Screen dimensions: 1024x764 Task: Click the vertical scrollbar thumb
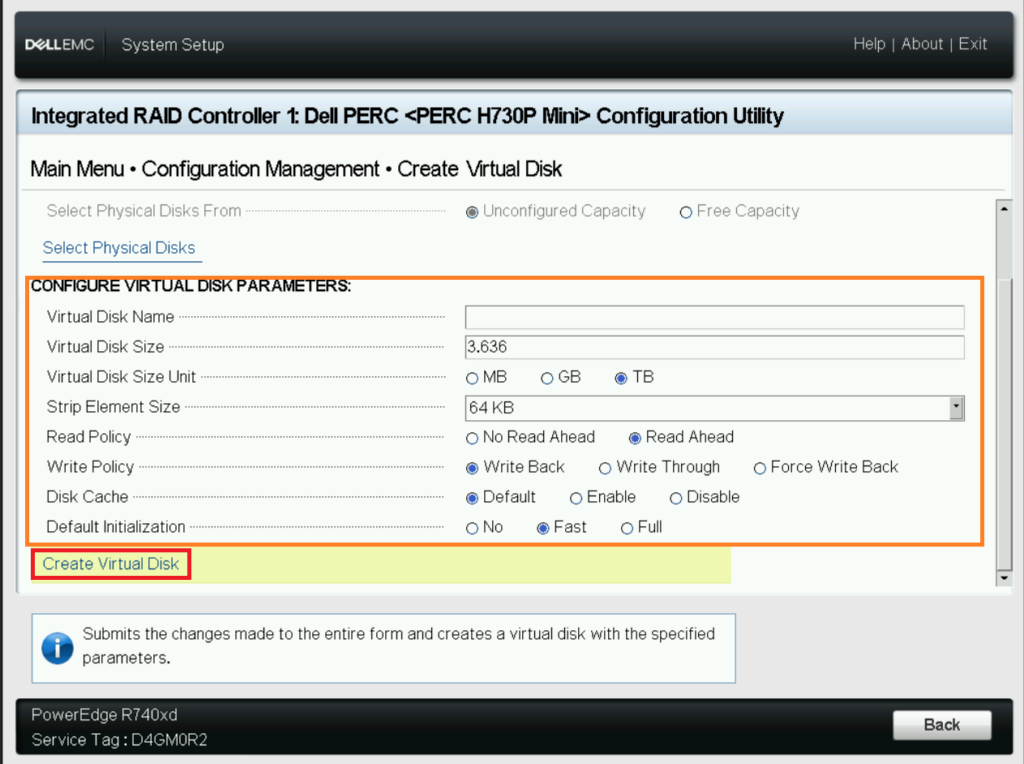[1004, 424]
